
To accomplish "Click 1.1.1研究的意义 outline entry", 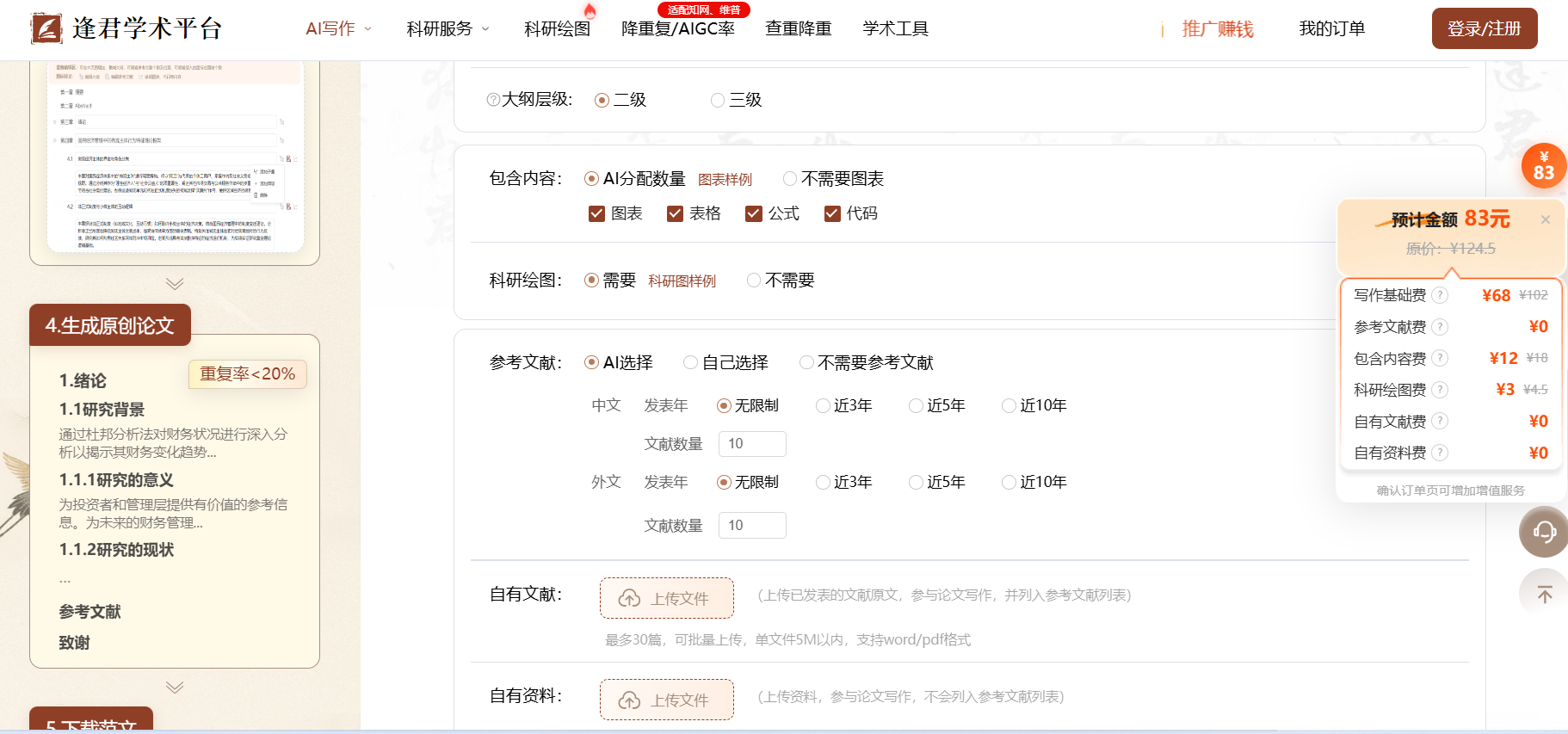I will (116, 480).
